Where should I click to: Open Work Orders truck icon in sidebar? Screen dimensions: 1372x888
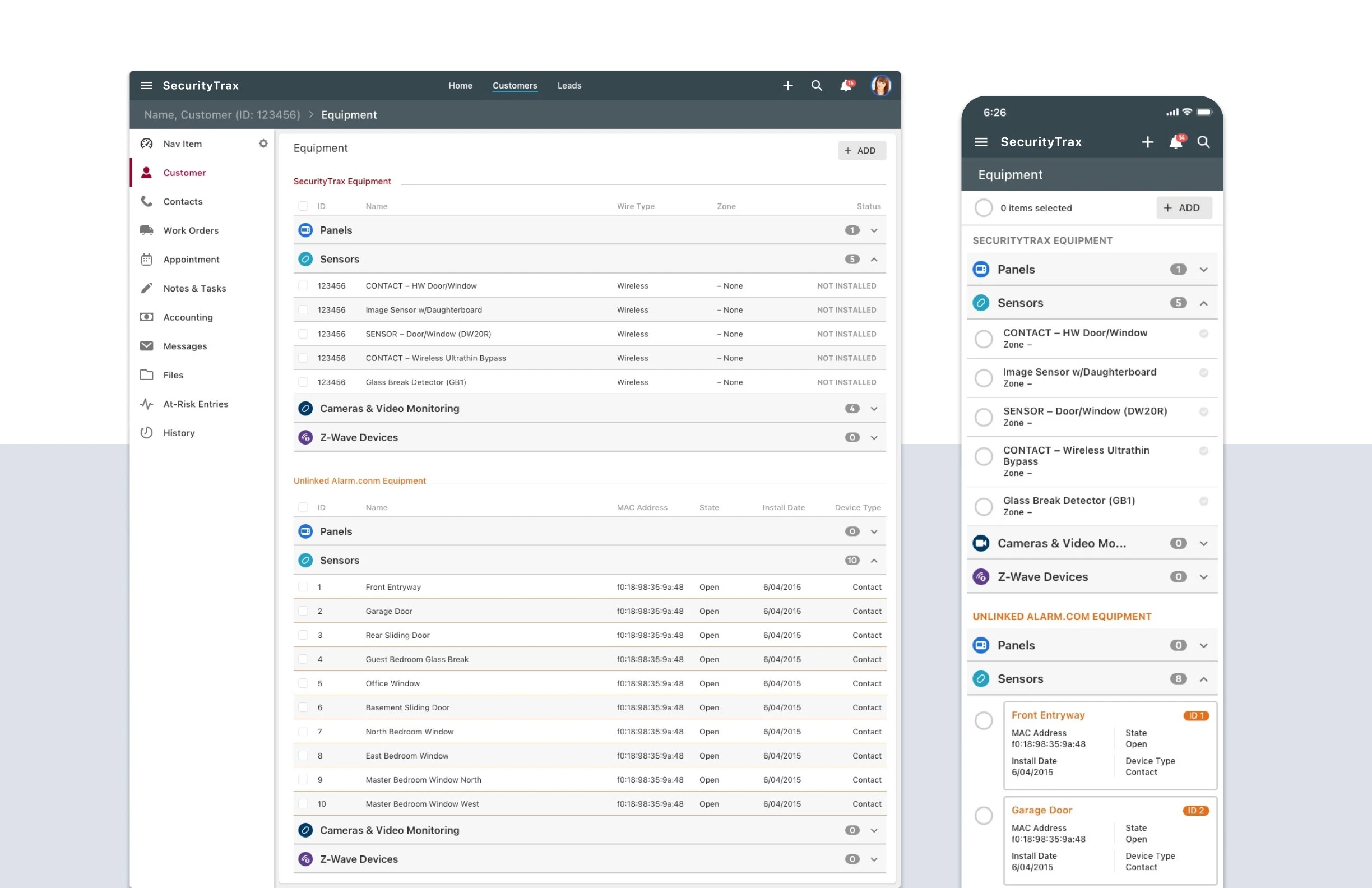coord(146,230)
